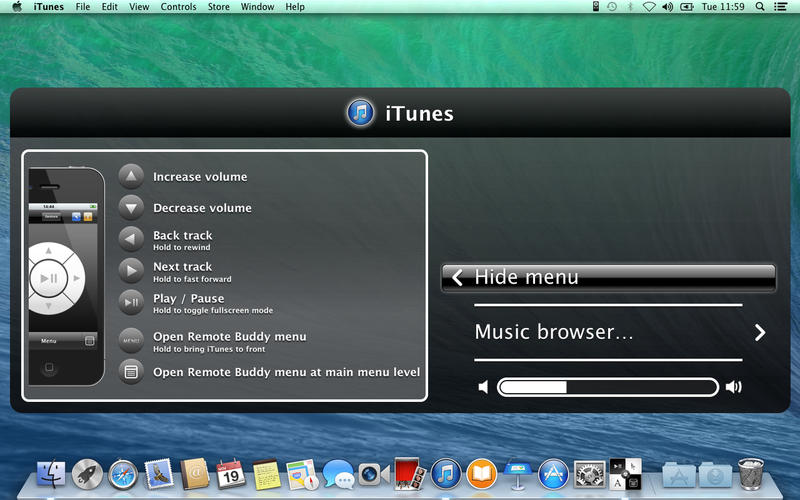Click the Back track left-arrow icon
Viewport: 800px width, 500px height.
(131, 239)
